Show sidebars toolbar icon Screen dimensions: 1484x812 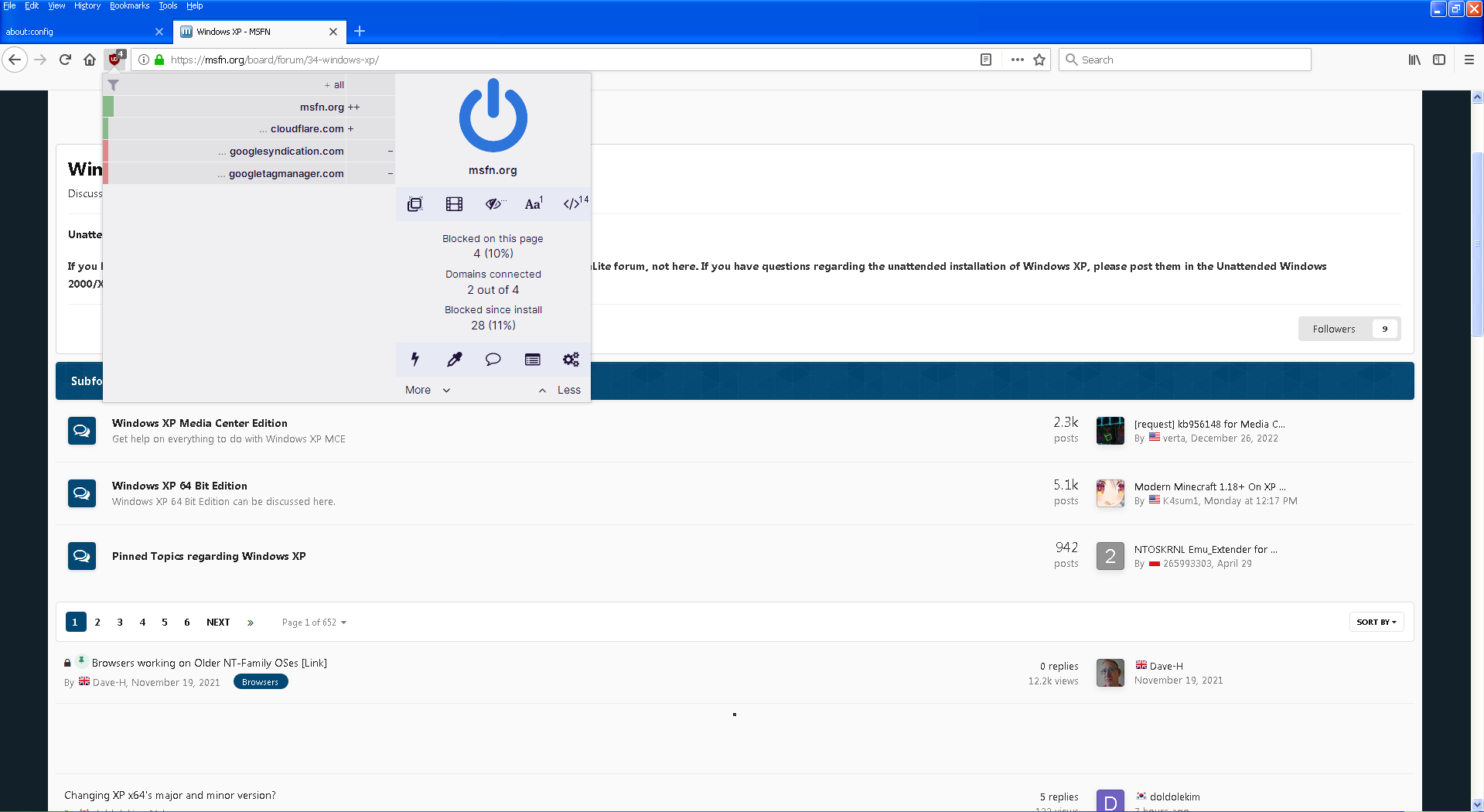1439,60
